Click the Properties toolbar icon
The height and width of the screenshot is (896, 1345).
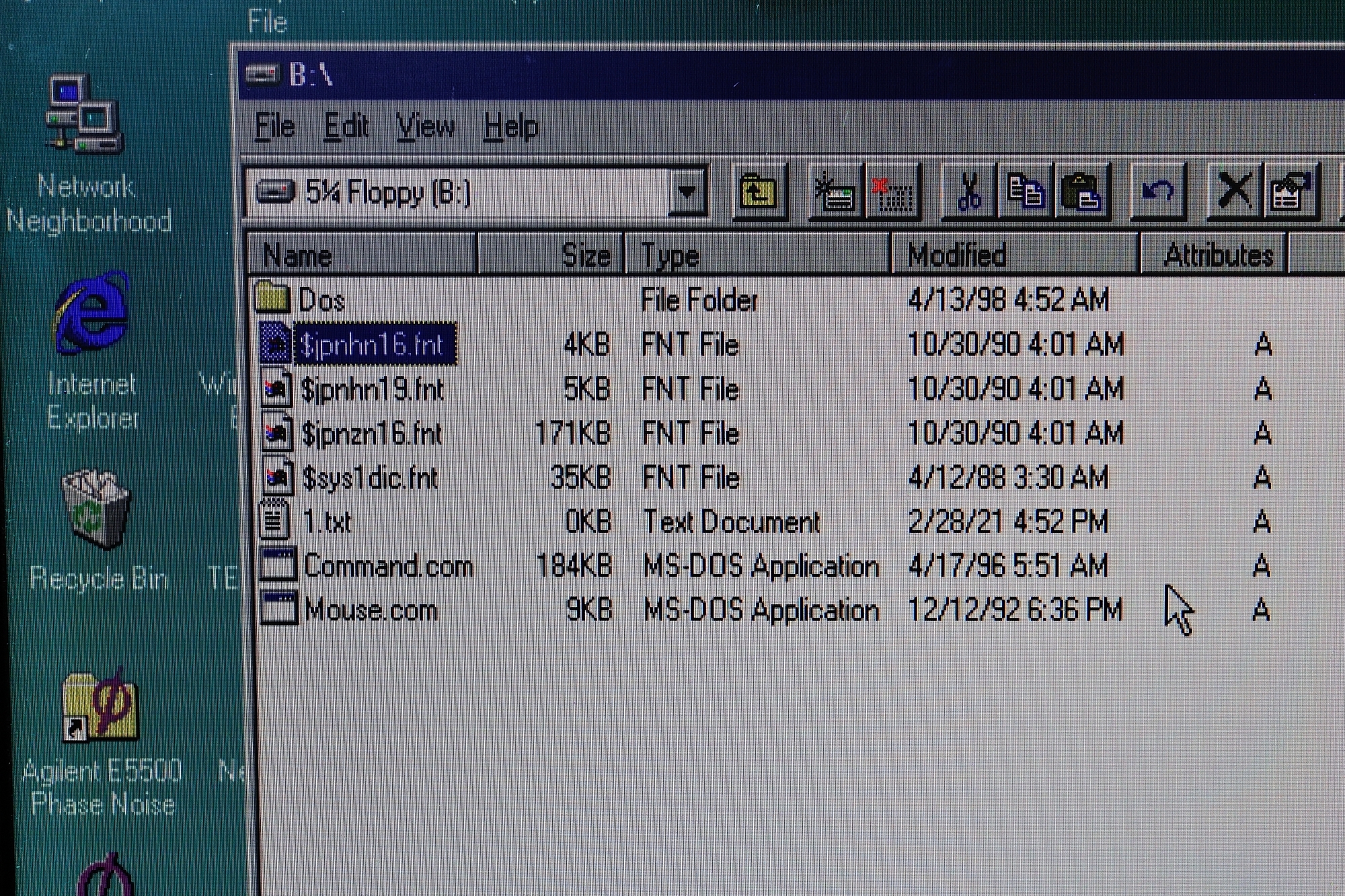[1291, 192]
